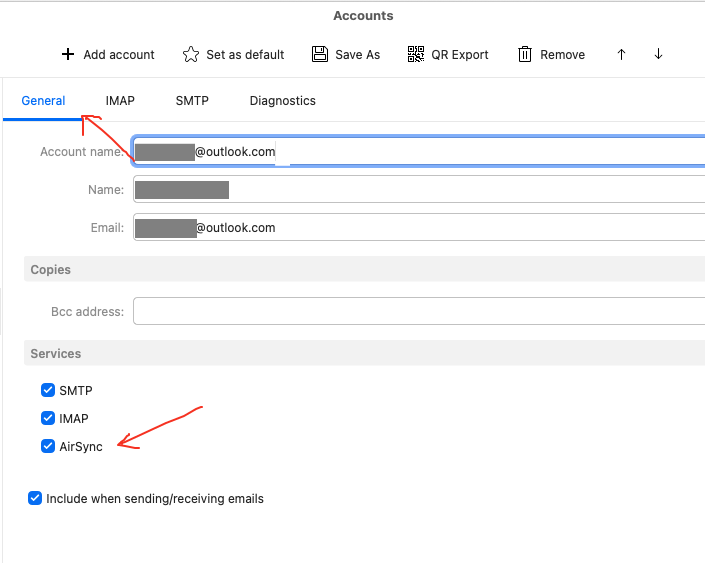Disable the AirSync service checkbox

point(48,446)
